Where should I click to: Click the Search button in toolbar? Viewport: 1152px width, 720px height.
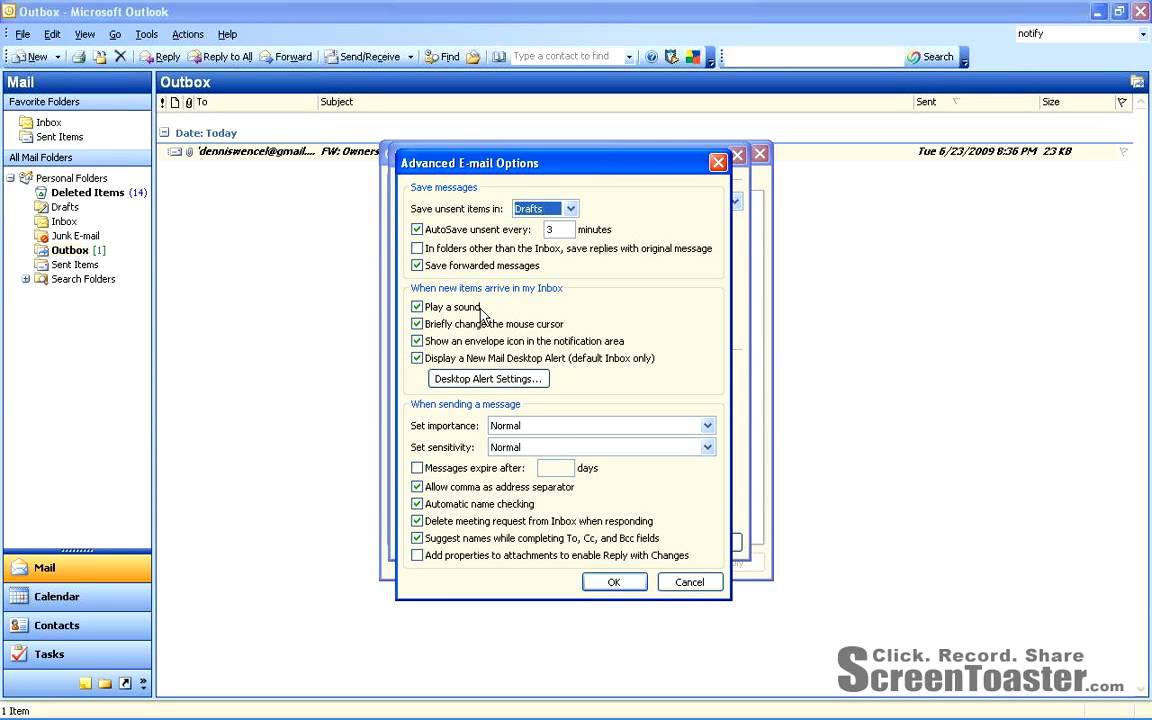tap(930, 57)
